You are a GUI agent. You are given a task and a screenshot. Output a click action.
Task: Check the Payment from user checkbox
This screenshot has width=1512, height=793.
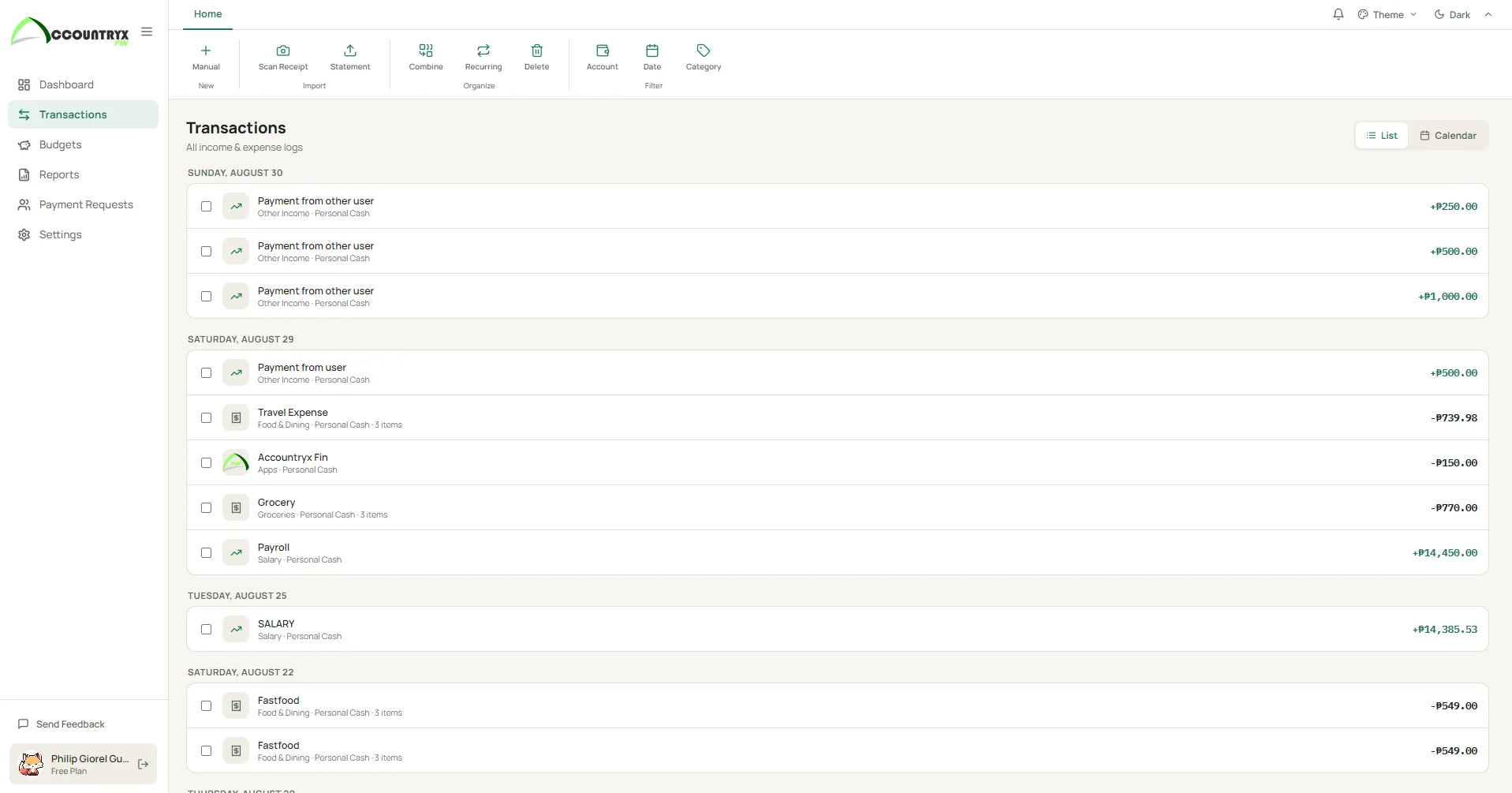[206, 372]
